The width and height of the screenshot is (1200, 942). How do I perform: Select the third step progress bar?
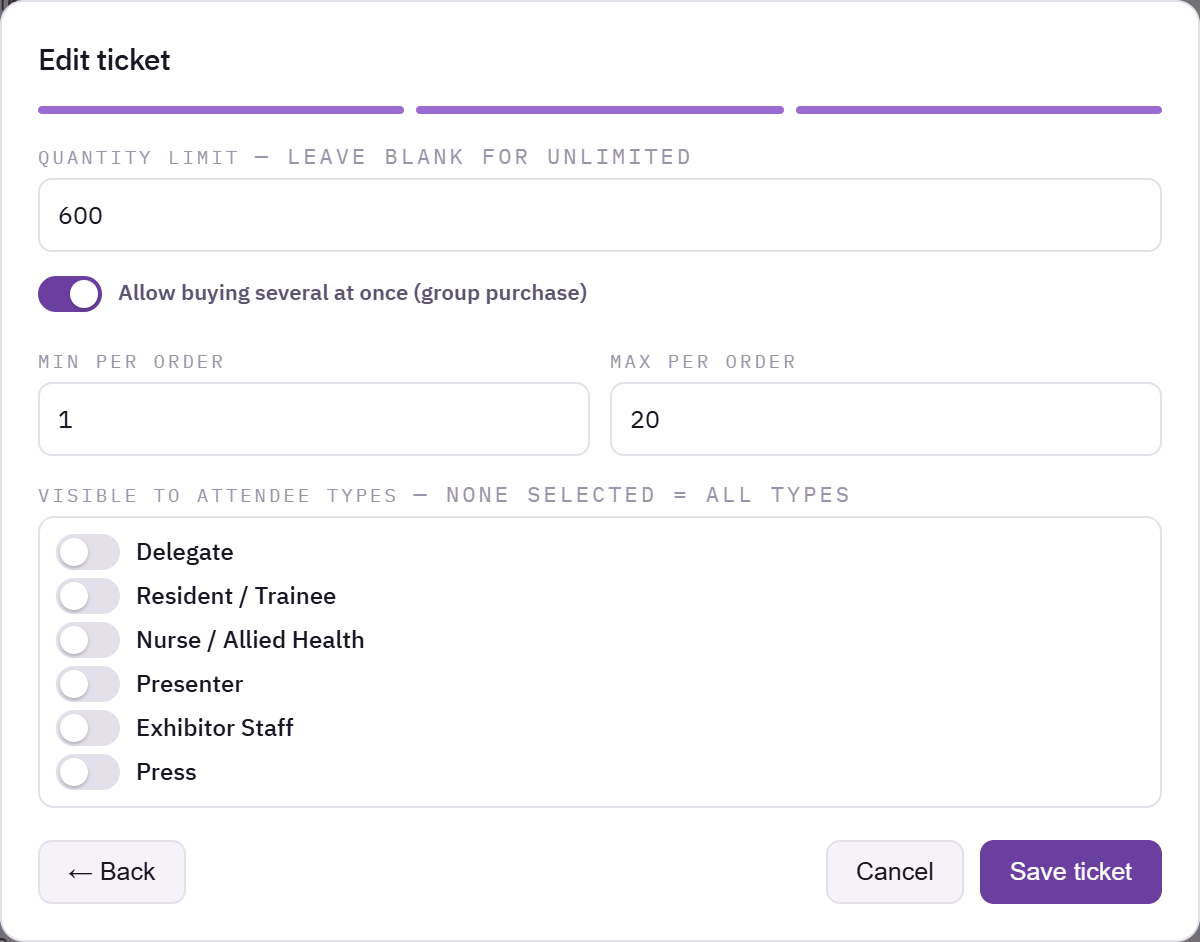pyautogui.click(x=979, y=110)
